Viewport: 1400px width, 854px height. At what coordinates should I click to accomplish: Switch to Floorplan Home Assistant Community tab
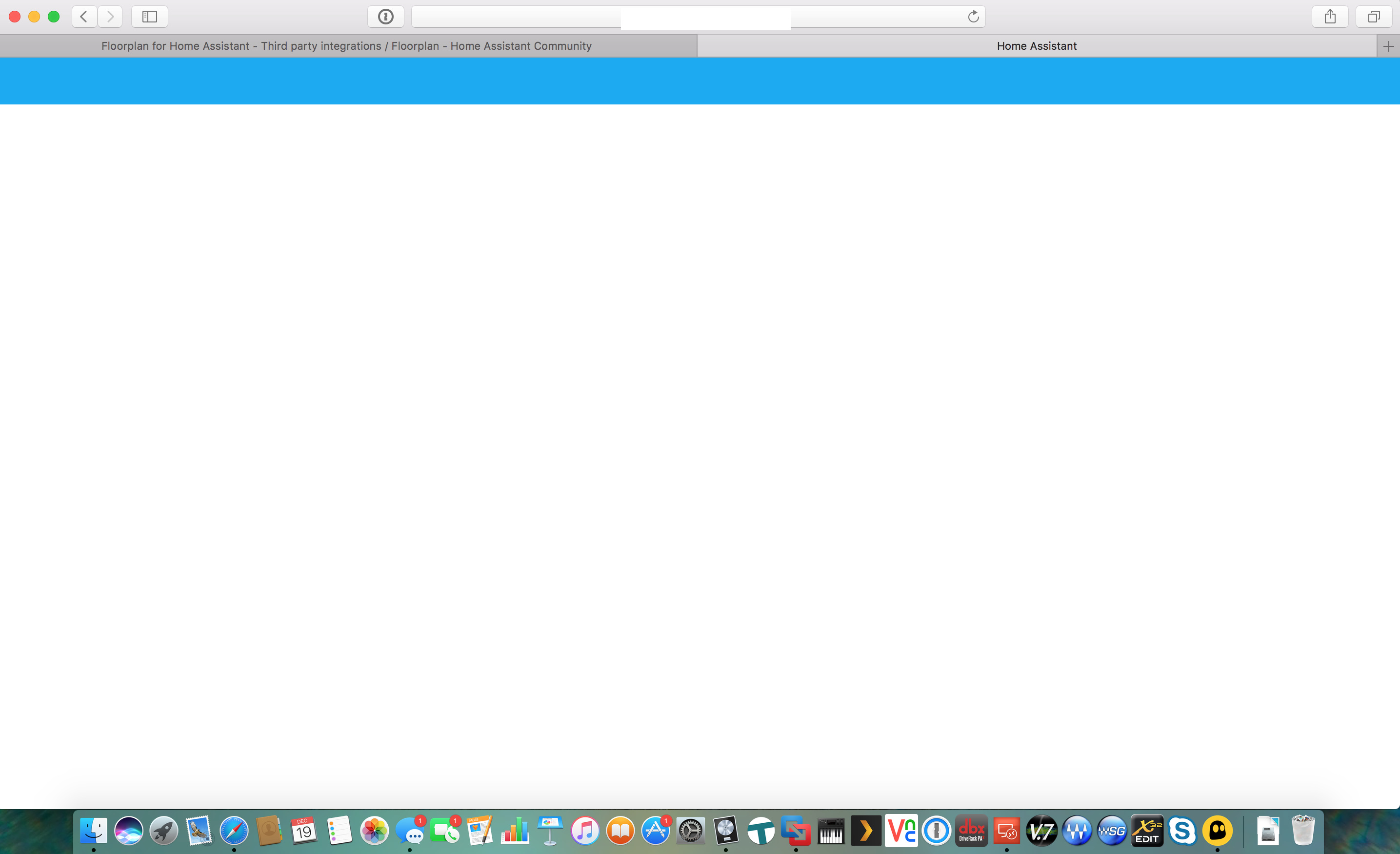click(347, 46)
